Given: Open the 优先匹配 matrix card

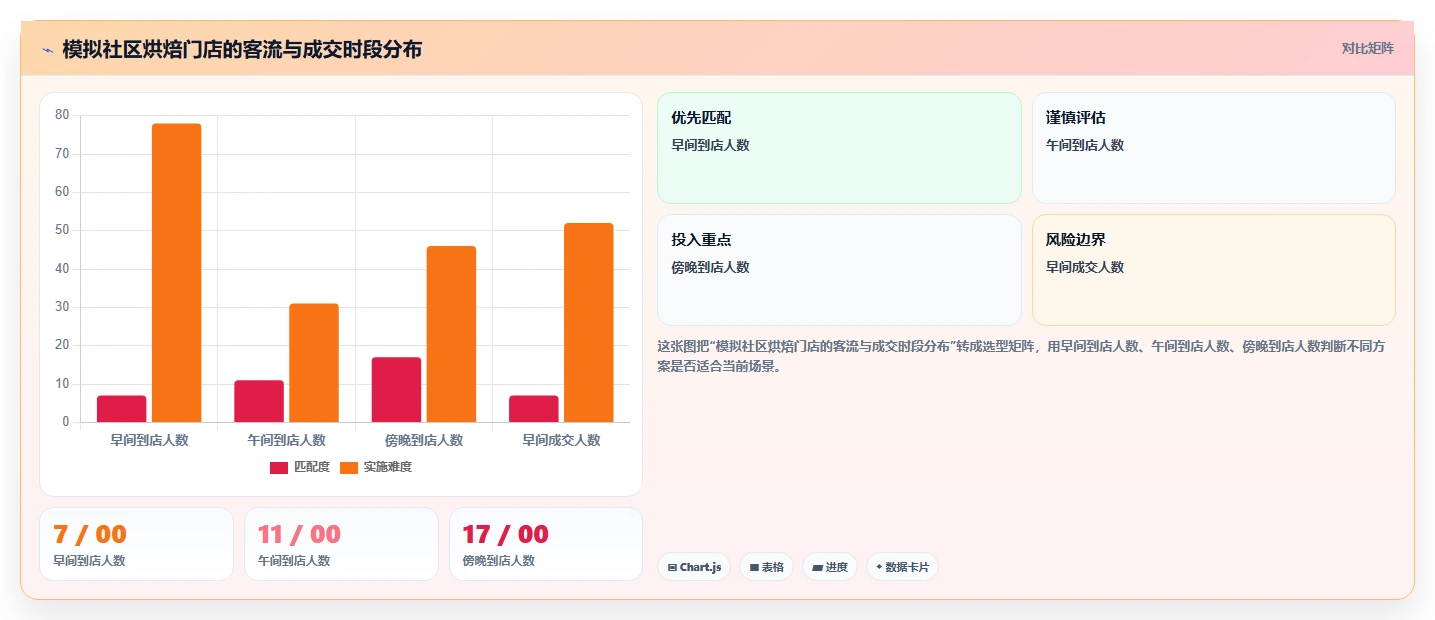Looking at the screenshot, I should [839, 148].
